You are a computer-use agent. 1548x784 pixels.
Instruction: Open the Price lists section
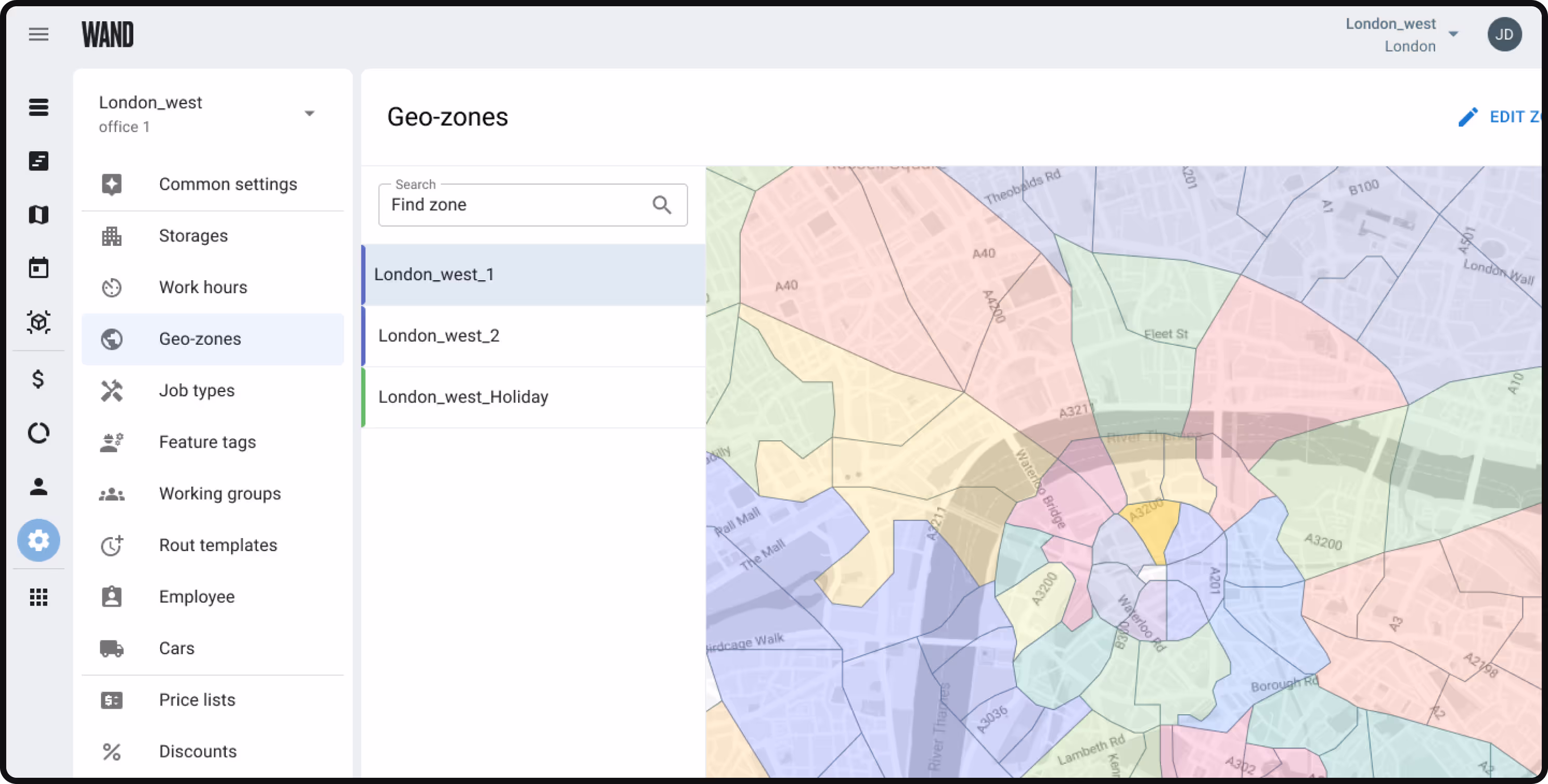click(x=197, y=700)
